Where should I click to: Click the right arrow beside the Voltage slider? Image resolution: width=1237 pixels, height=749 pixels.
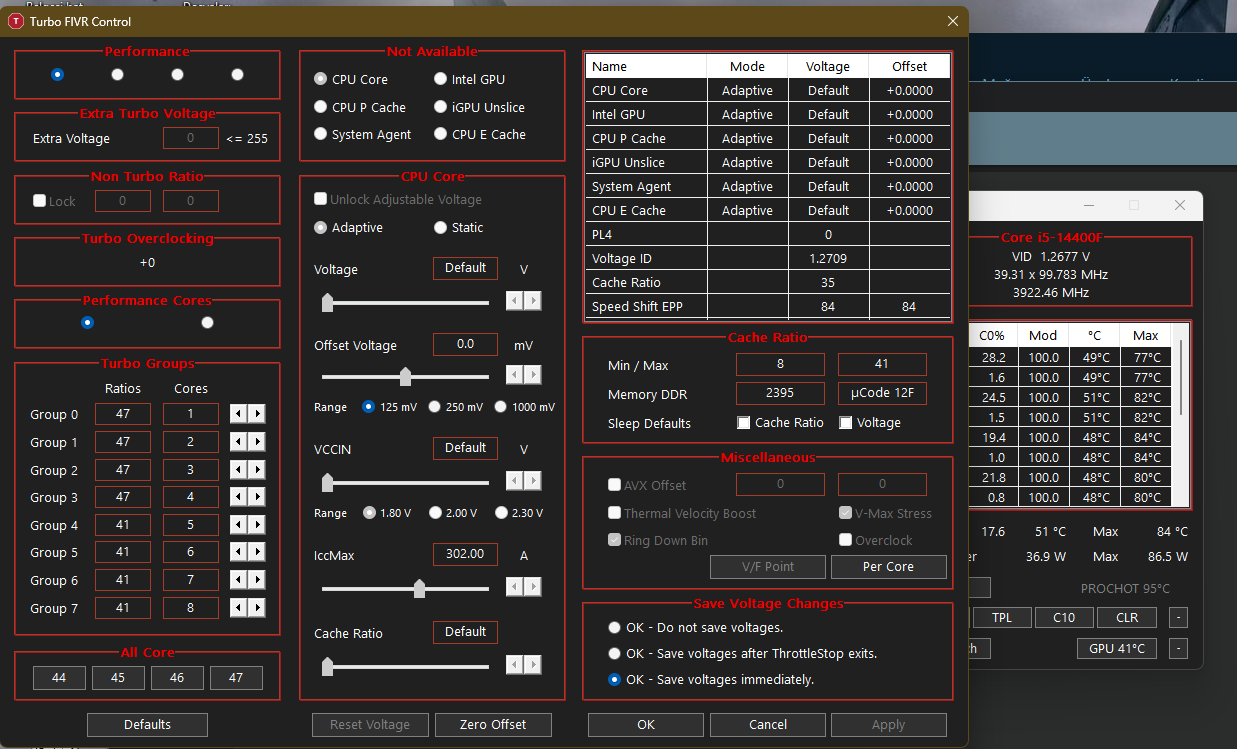point(533,301)
